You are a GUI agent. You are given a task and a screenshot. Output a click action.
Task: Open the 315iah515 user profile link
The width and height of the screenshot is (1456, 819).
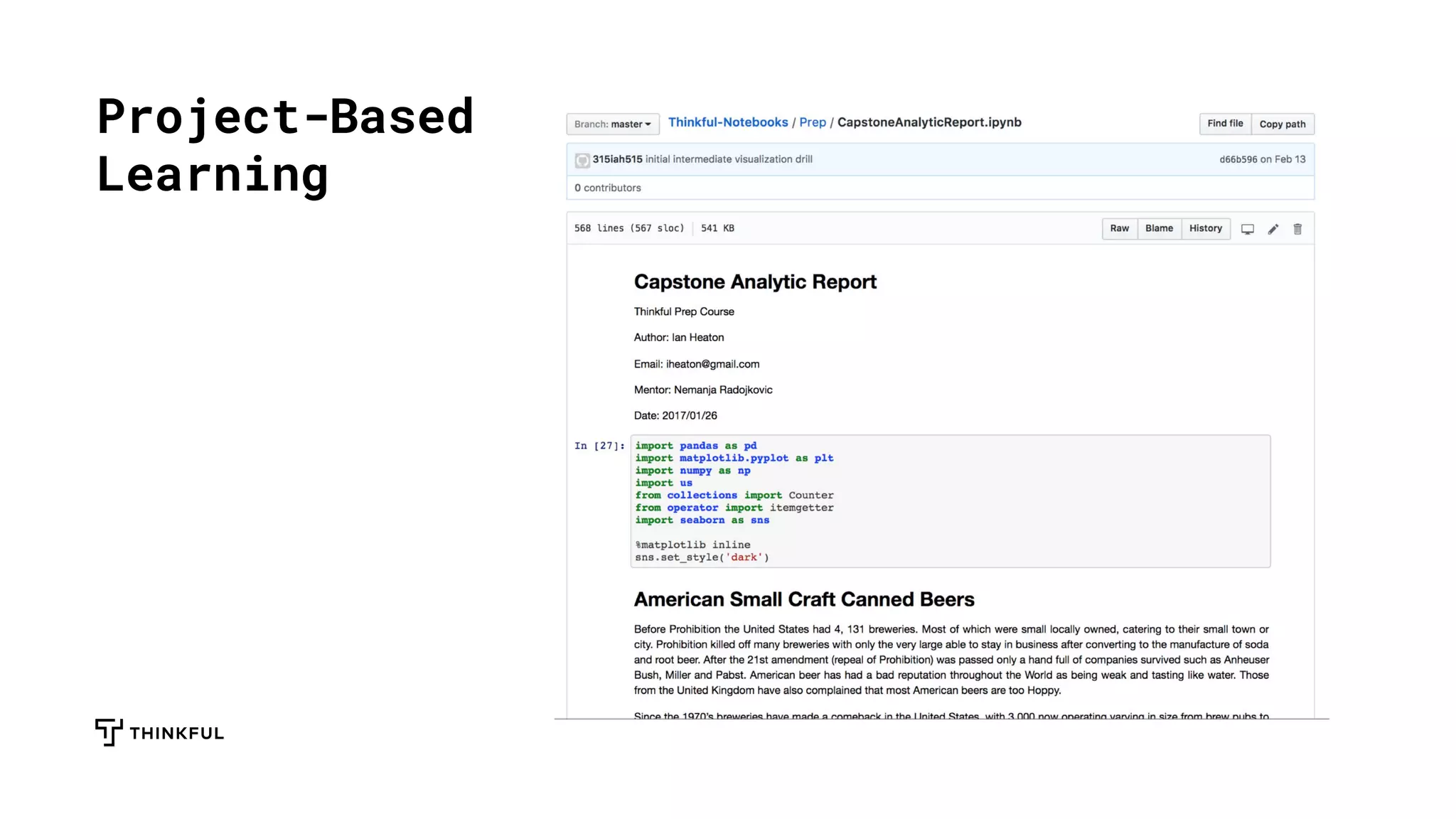[617, 159]
